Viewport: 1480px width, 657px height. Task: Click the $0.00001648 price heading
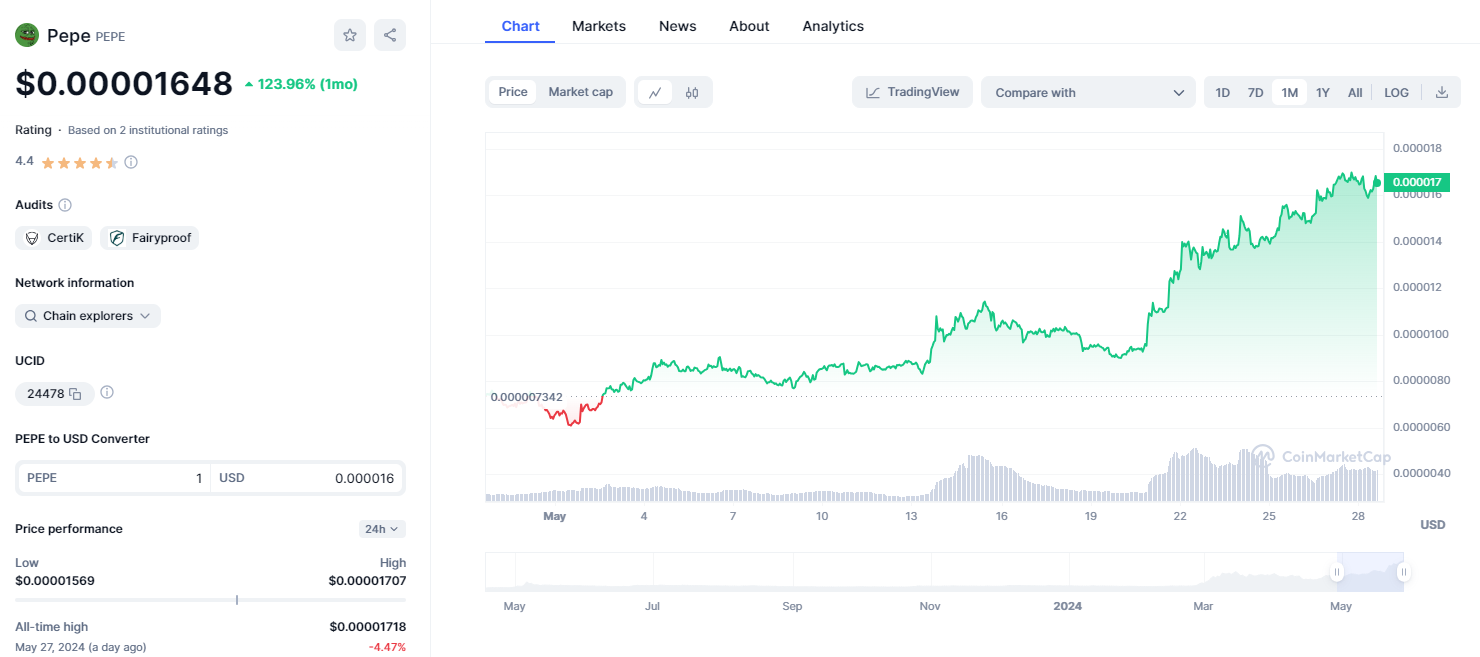124,84
